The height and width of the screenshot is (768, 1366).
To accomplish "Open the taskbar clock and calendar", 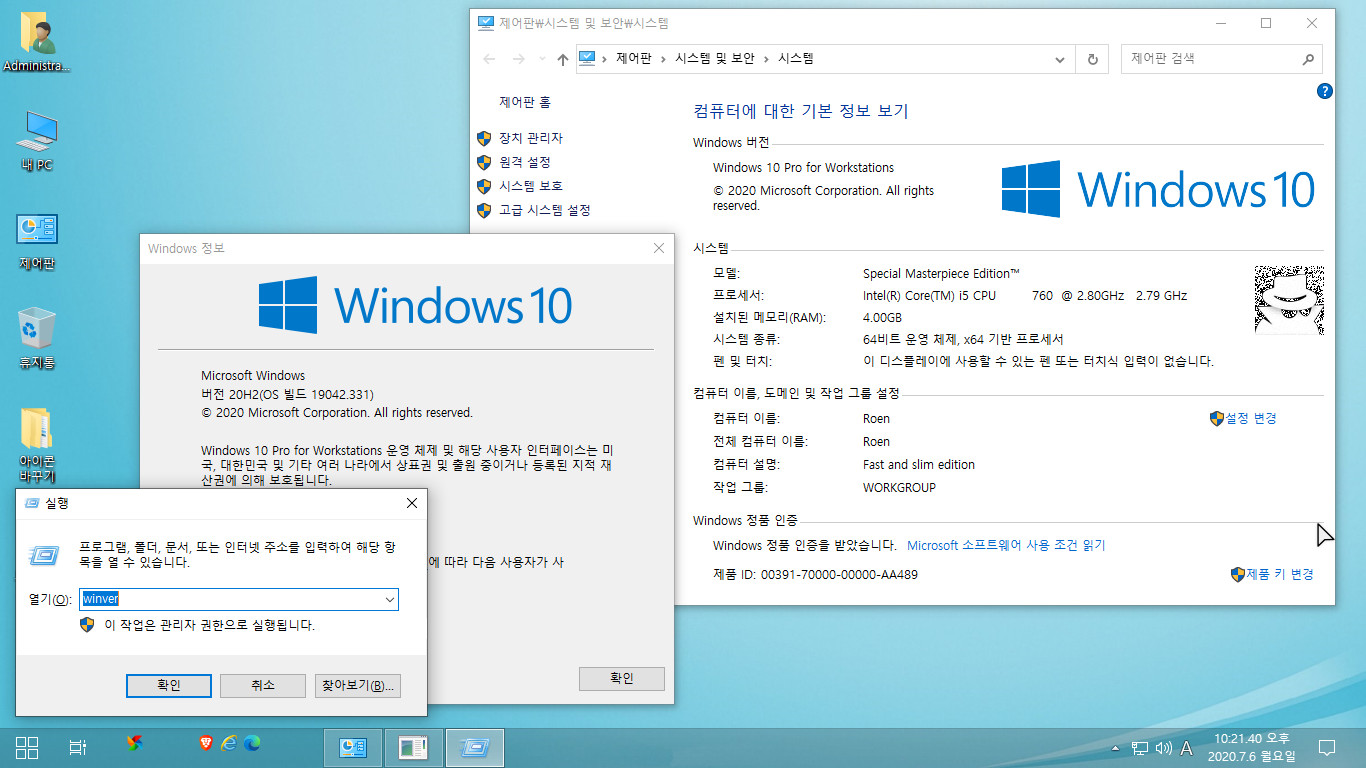I will [1252, 747].
